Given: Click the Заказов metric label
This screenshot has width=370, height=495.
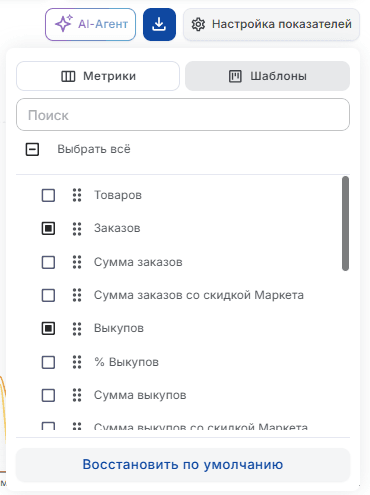Looking at the screenshot, I should coord(117,229).
